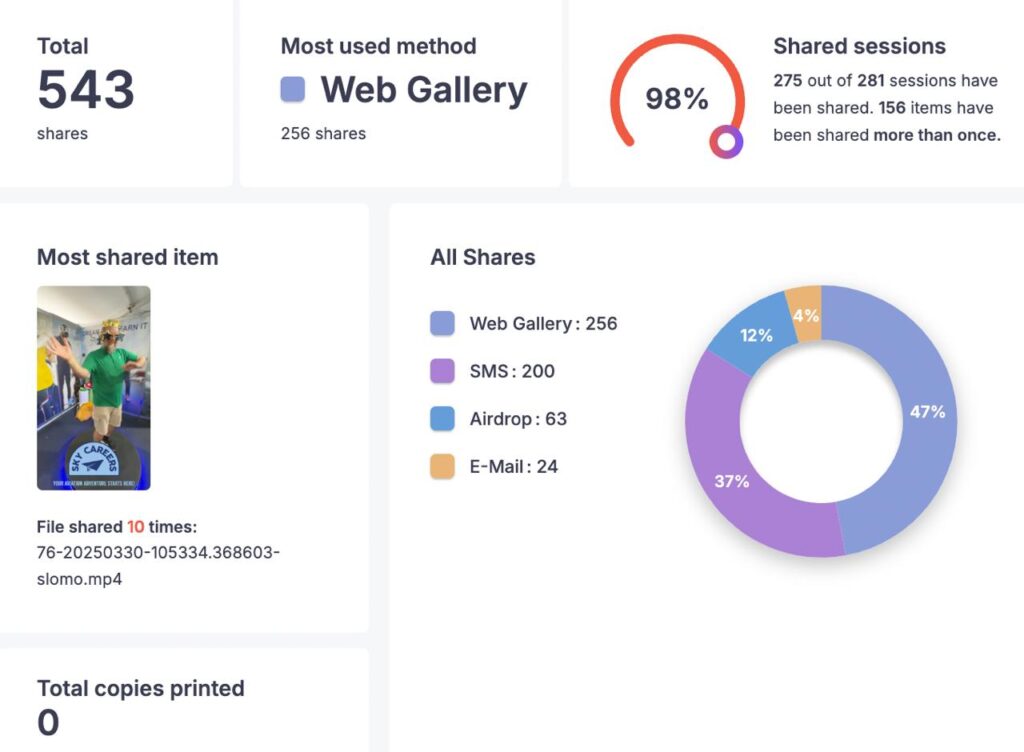1024x752 pixels.
Task: Click the square icon beside Most used Web Gallery
Action: click(x=292, y=91)
